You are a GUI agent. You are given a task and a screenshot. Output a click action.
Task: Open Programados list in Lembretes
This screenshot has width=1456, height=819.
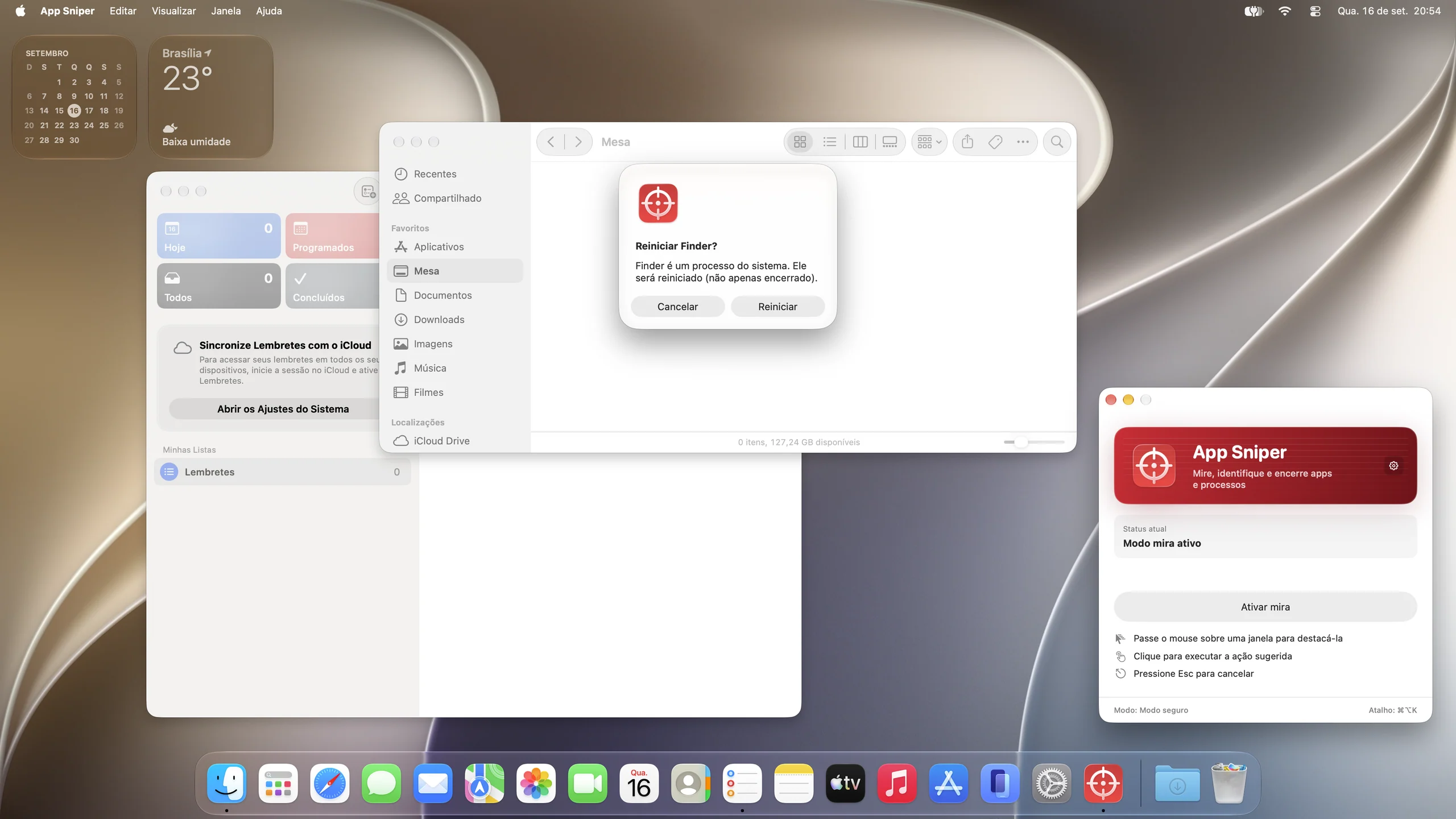[333, 236]
